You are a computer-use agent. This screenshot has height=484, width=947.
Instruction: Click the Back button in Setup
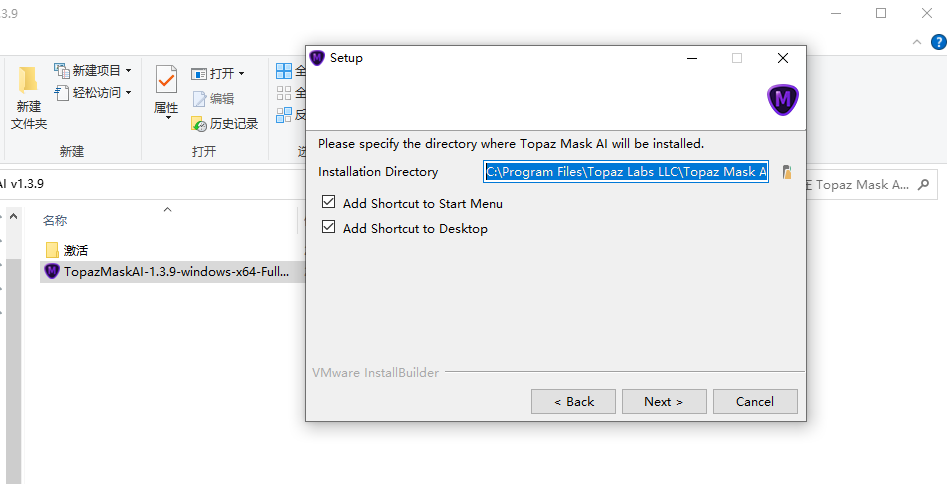pos(573,402)
